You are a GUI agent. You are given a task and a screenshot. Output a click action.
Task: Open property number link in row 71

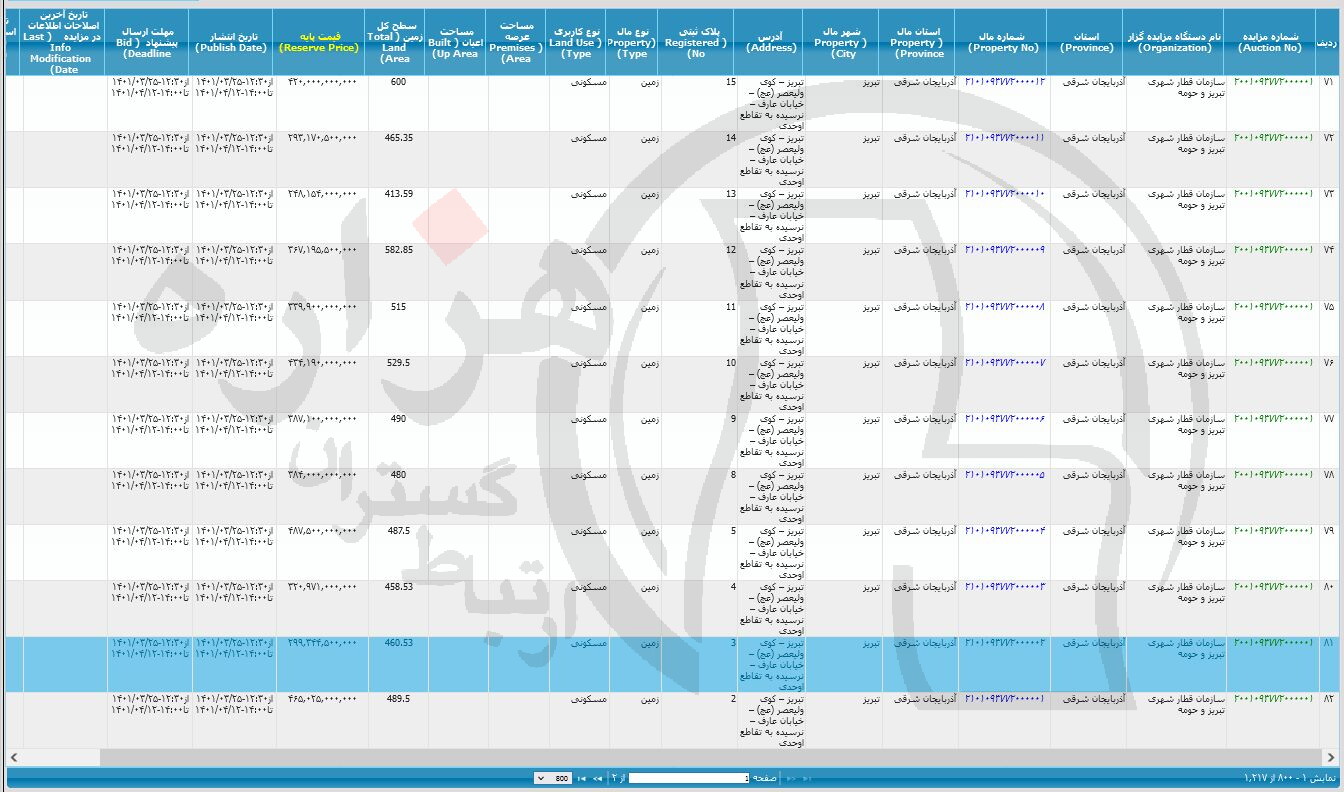point(1004,81)
